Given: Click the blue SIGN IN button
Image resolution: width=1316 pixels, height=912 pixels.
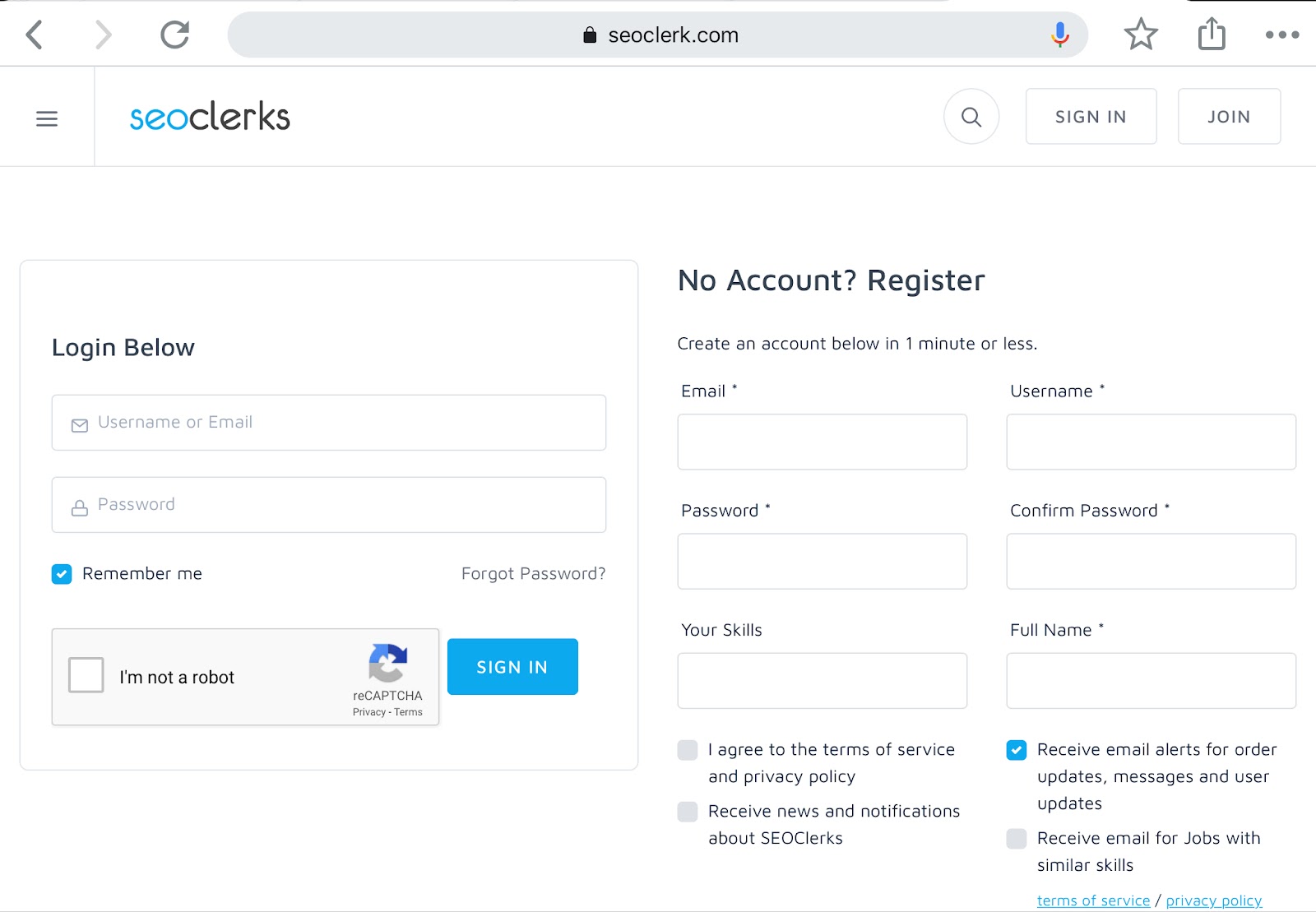Looking at the screenshot, I should 512,667.
